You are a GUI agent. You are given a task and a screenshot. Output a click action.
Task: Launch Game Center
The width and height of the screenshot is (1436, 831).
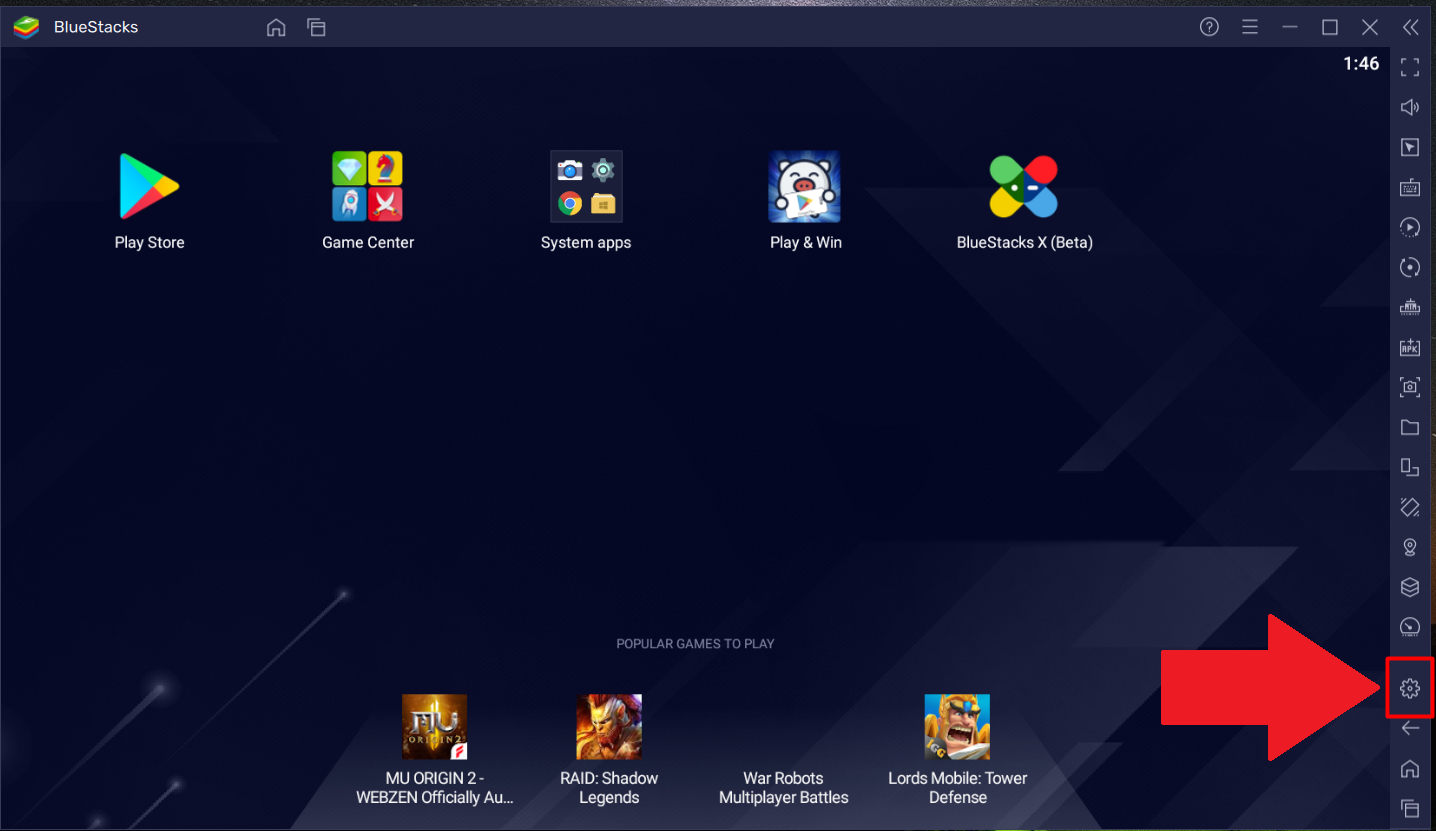pyautogui.click(x=367, y=186)
